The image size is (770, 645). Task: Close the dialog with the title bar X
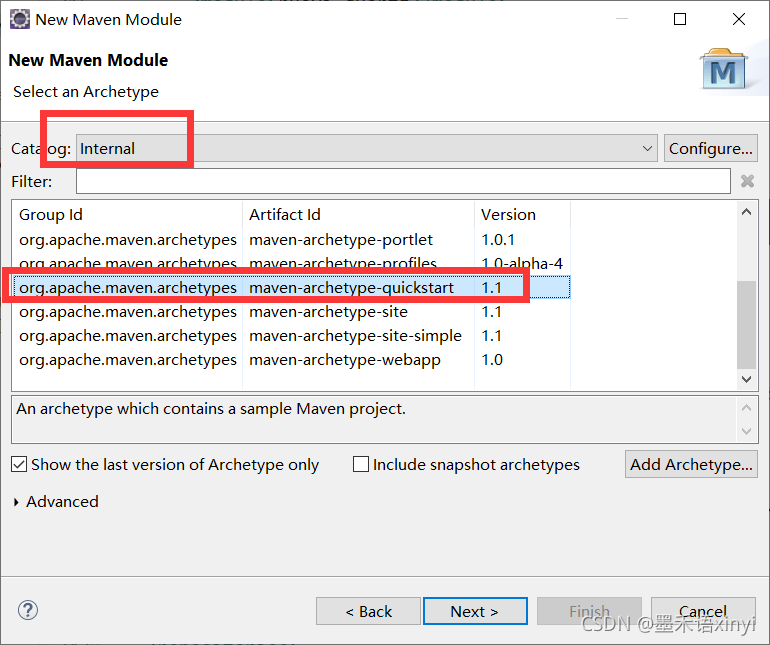[739, 19]
